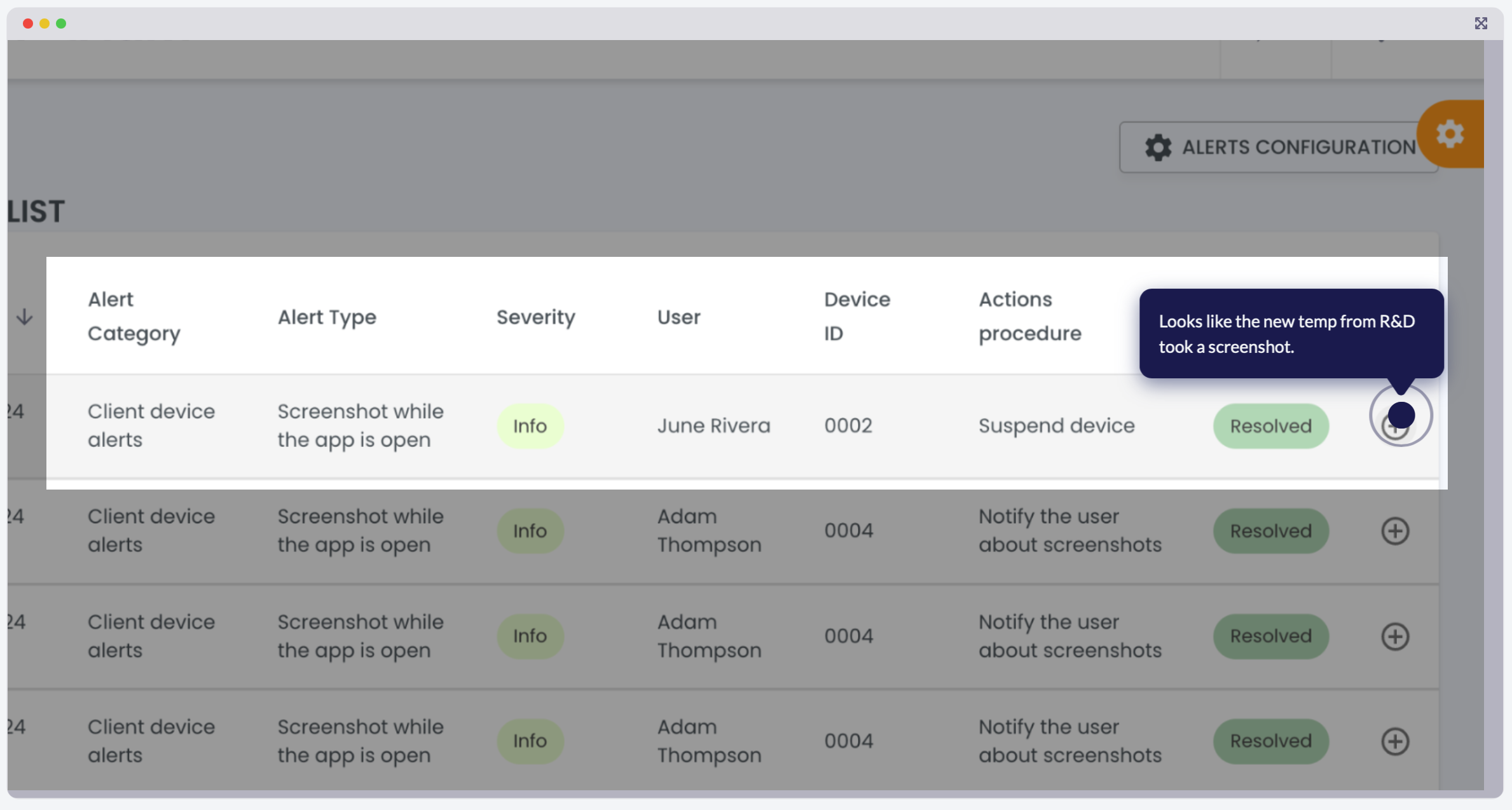Image resolution: width=1512 pixels, height=810 pixels.
Task: Sort by Alert Category column header
Action: pos(134,316)
